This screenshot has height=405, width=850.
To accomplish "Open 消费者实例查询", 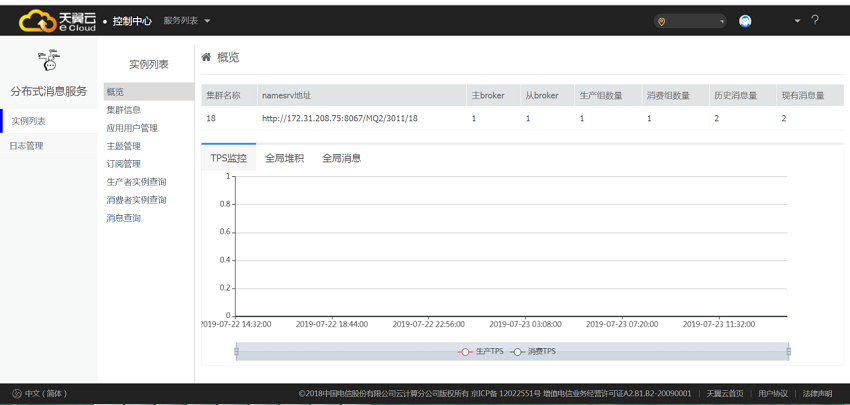I will pos(137,200).
